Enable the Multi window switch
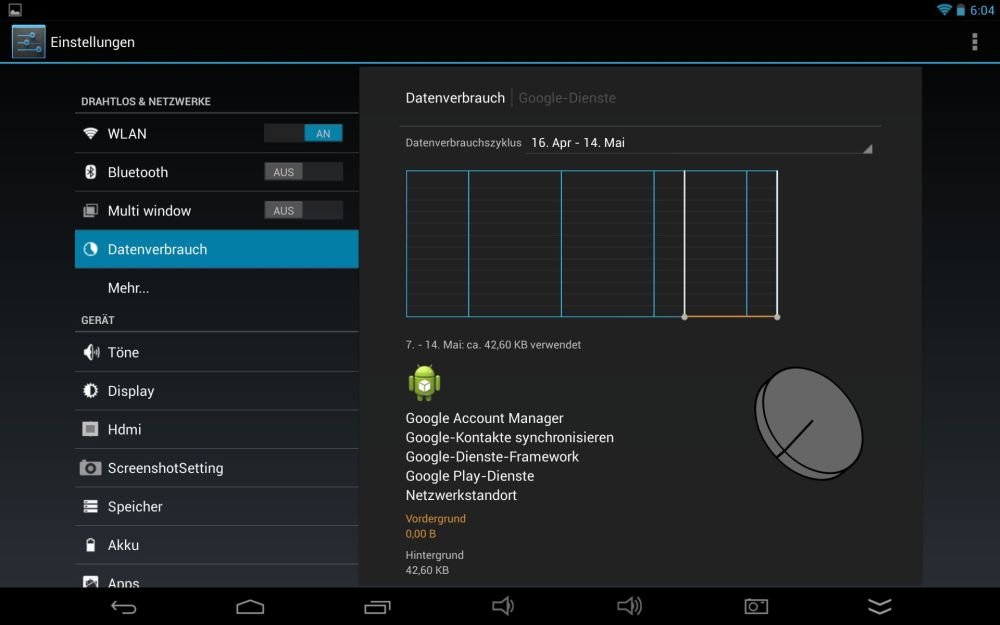 coord(304,210)
